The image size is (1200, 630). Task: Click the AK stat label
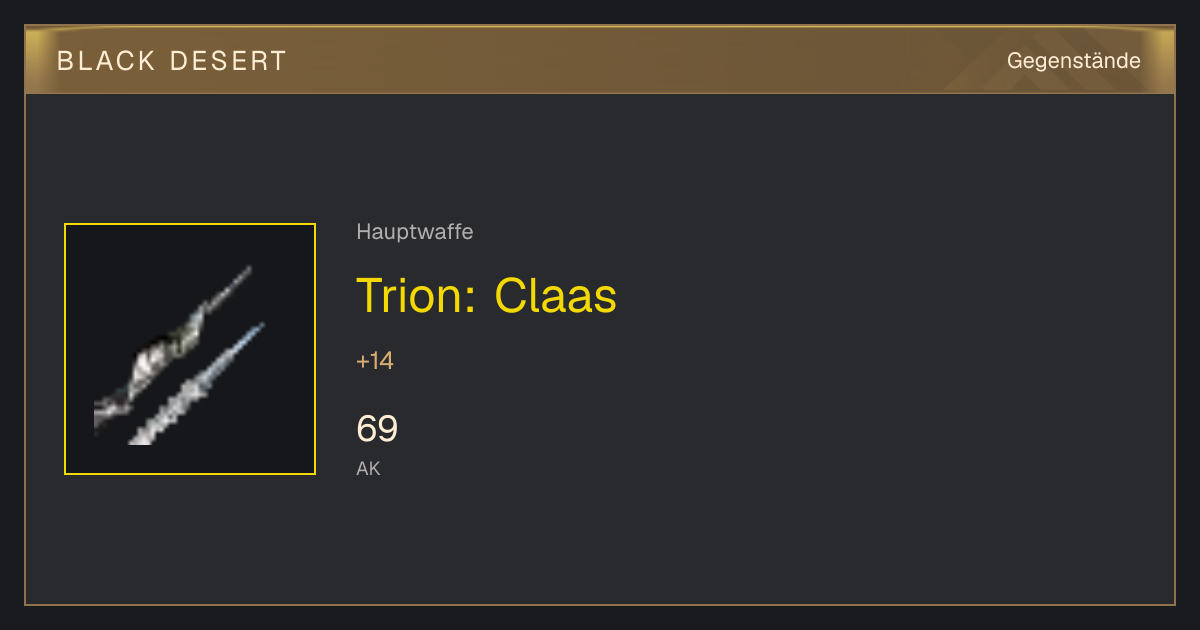(x=368, y=468)
